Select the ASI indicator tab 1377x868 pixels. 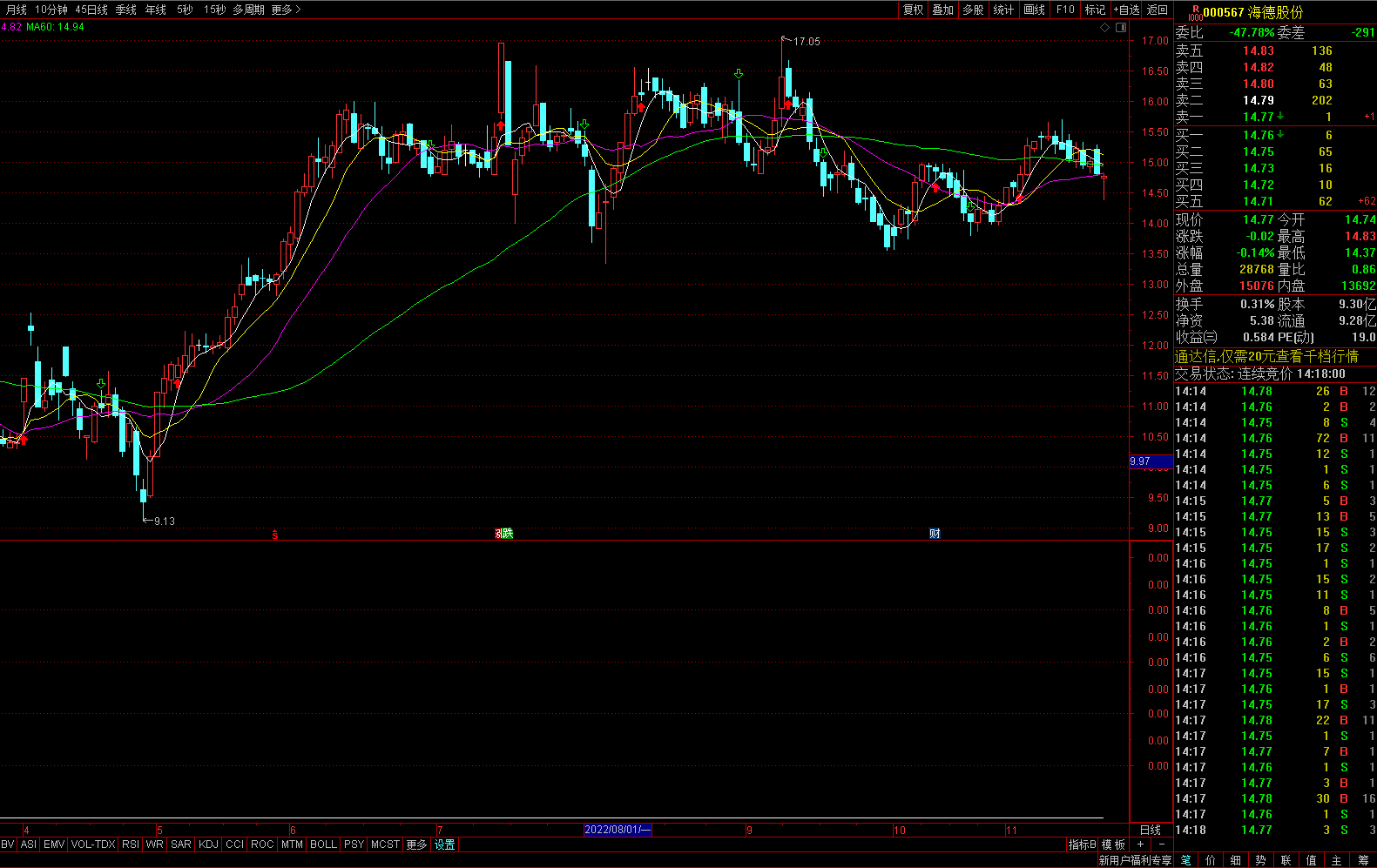[29, 844]
